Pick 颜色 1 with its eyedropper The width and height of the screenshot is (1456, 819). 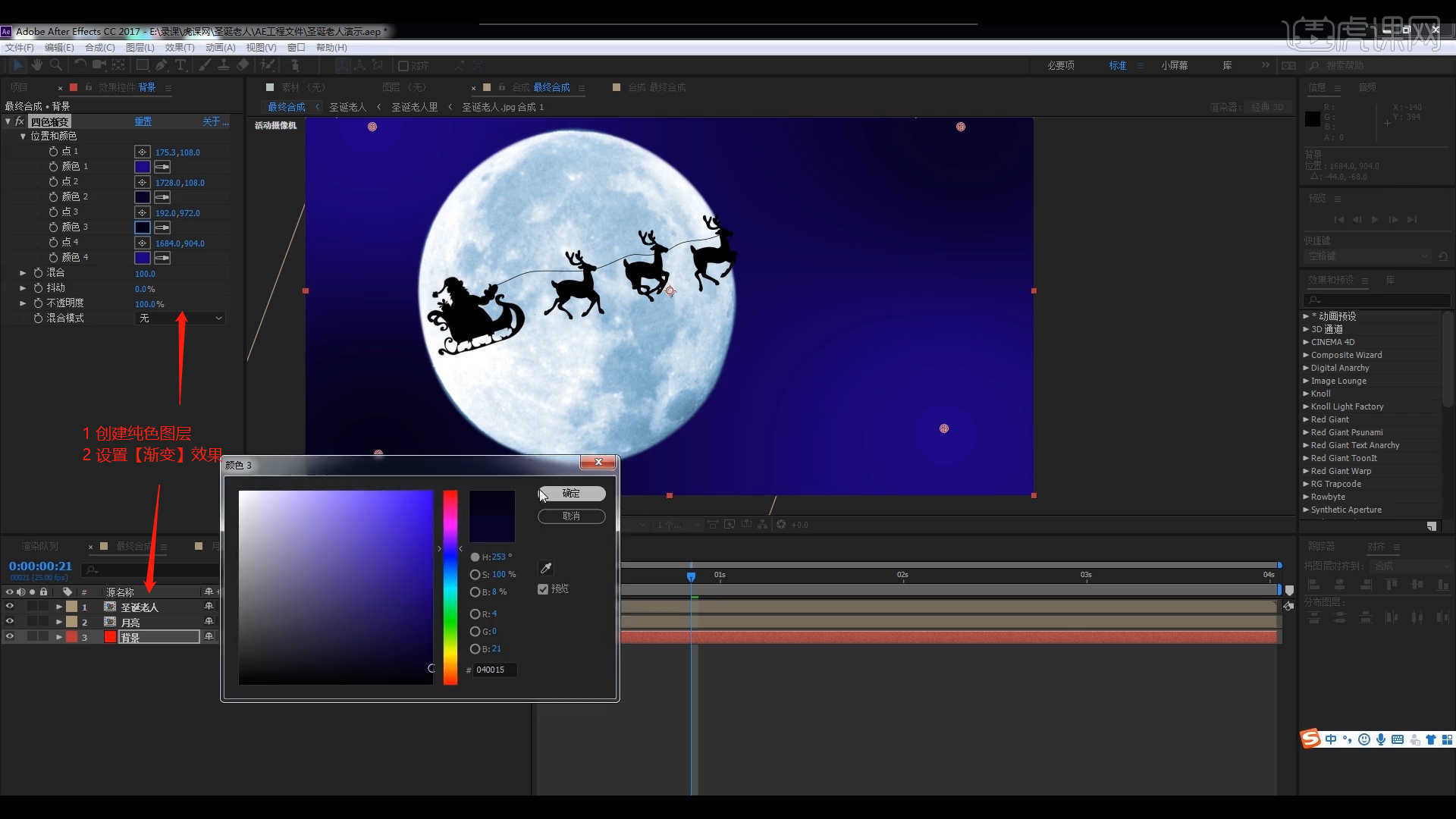click(162, 167)
